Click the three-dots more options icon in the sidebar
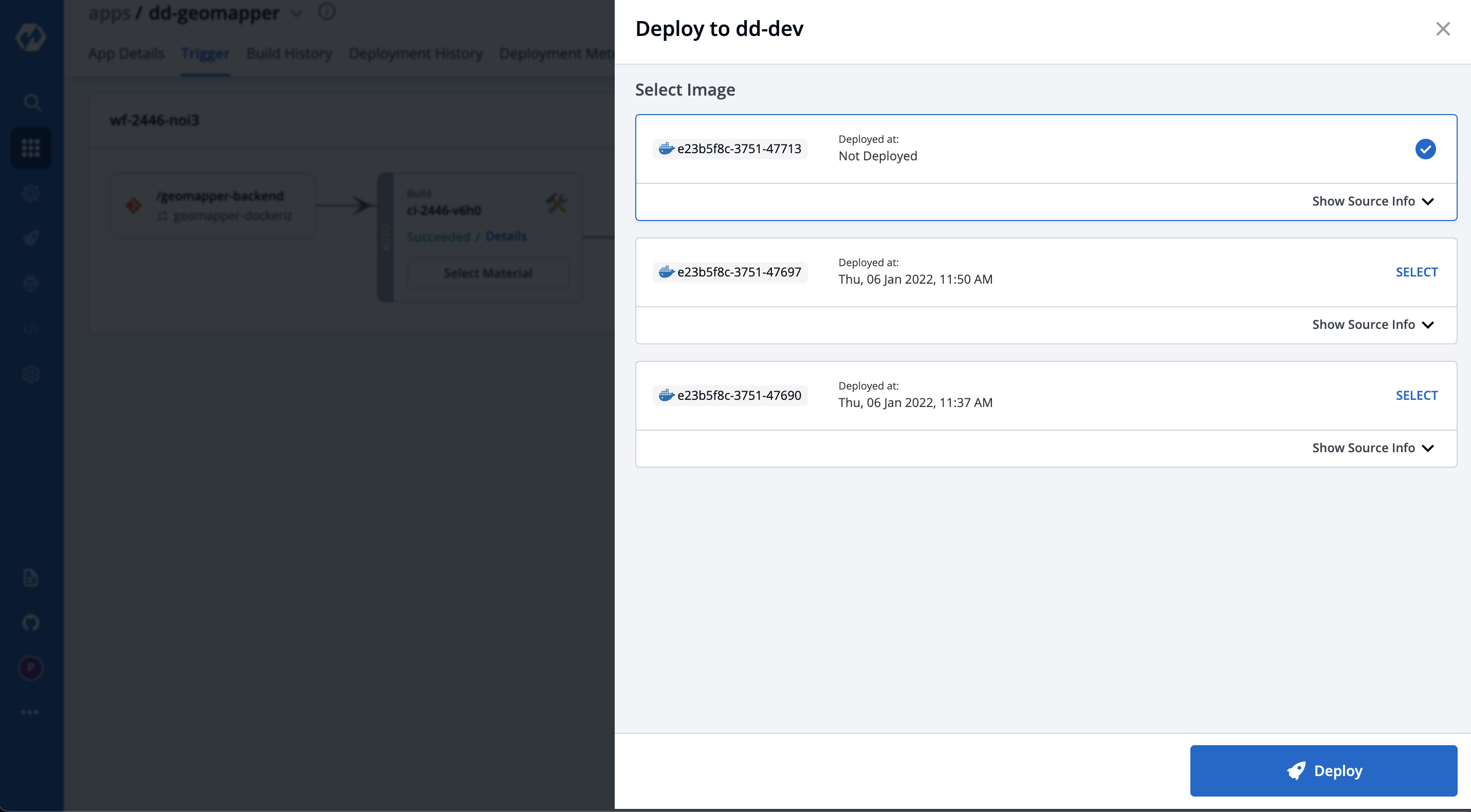The height and width of the screenshot is (812, 1471). [x=30, y=712]
